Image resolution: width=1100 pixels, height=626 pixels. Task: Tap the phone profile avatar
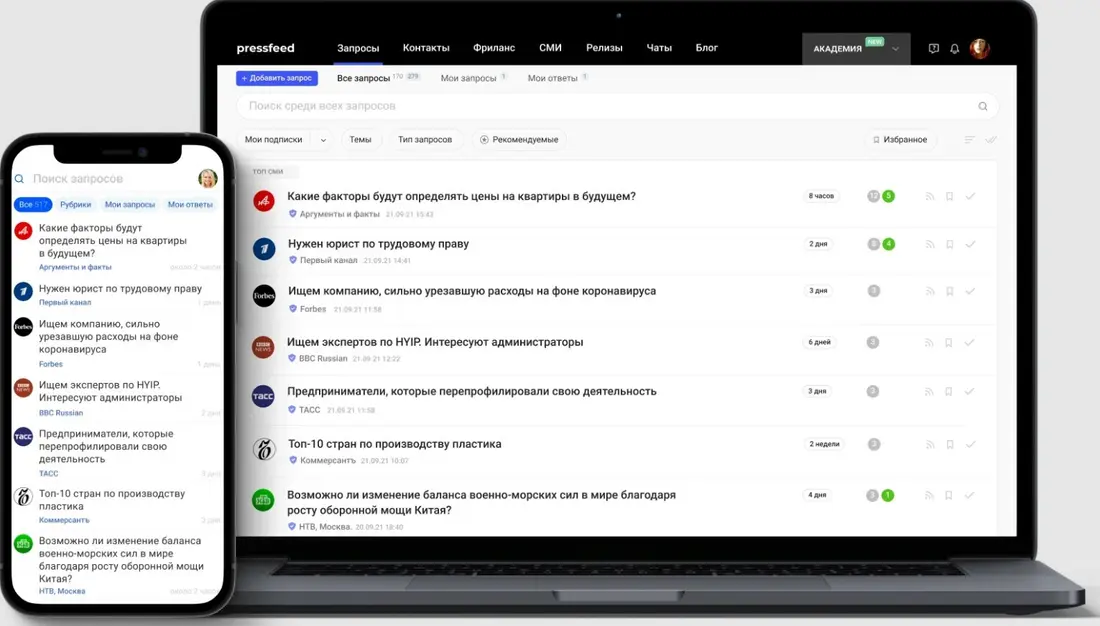pyautogui.click(x=208, y=178)
